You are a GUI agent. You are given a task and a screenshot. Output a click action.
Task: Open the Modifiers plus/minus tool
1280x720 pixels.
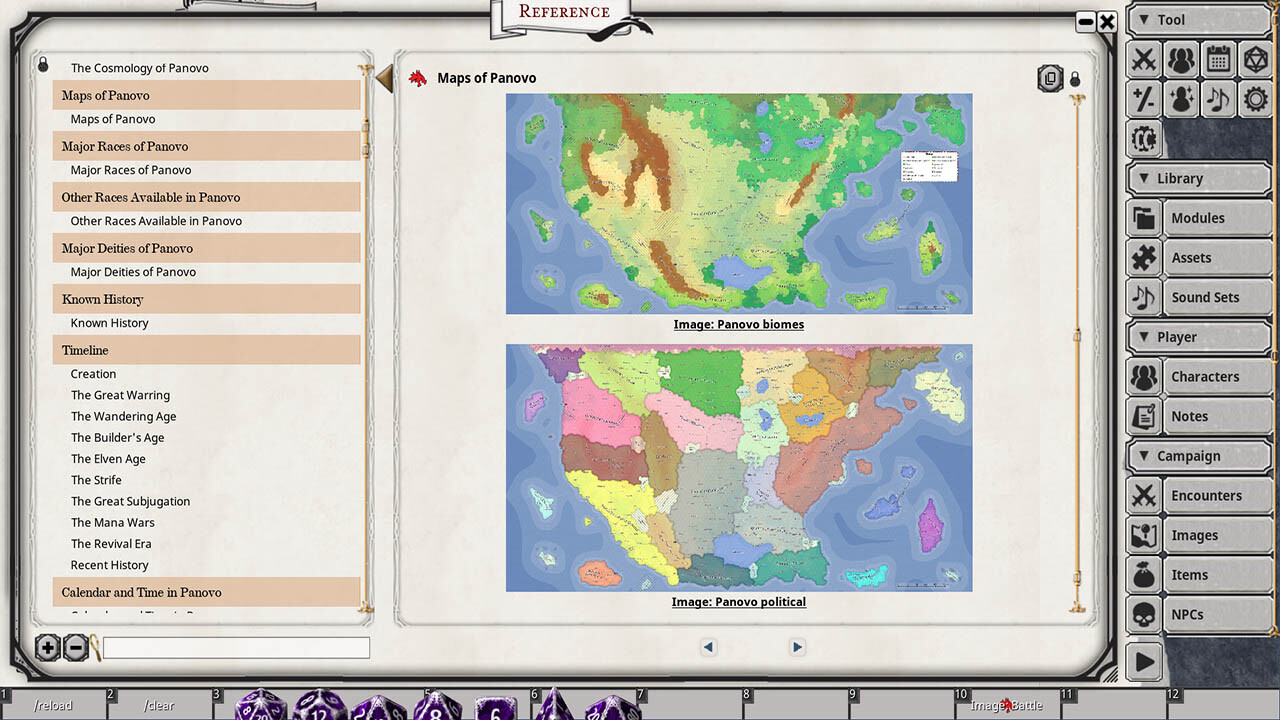(x=1143, y=98)
